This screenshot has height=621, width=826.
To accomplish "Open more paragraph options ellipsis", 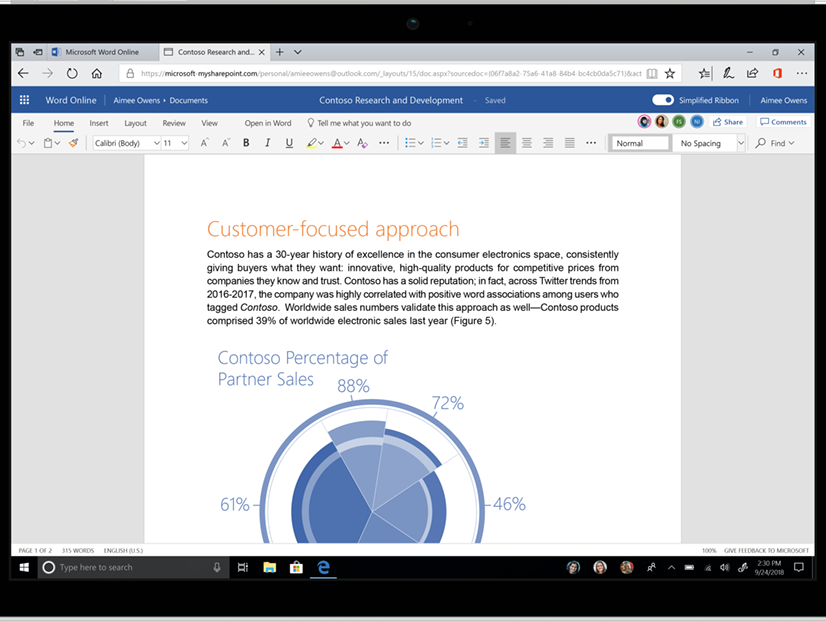I will click(x=591, y=143).
